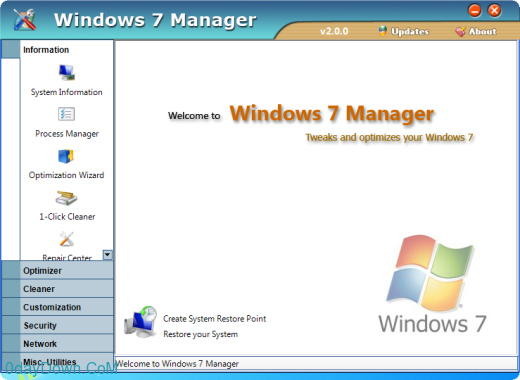The height and width of the screenshot is (380, 520).
Task: Expand the Cleaner section
Action: tap(57, 289)
